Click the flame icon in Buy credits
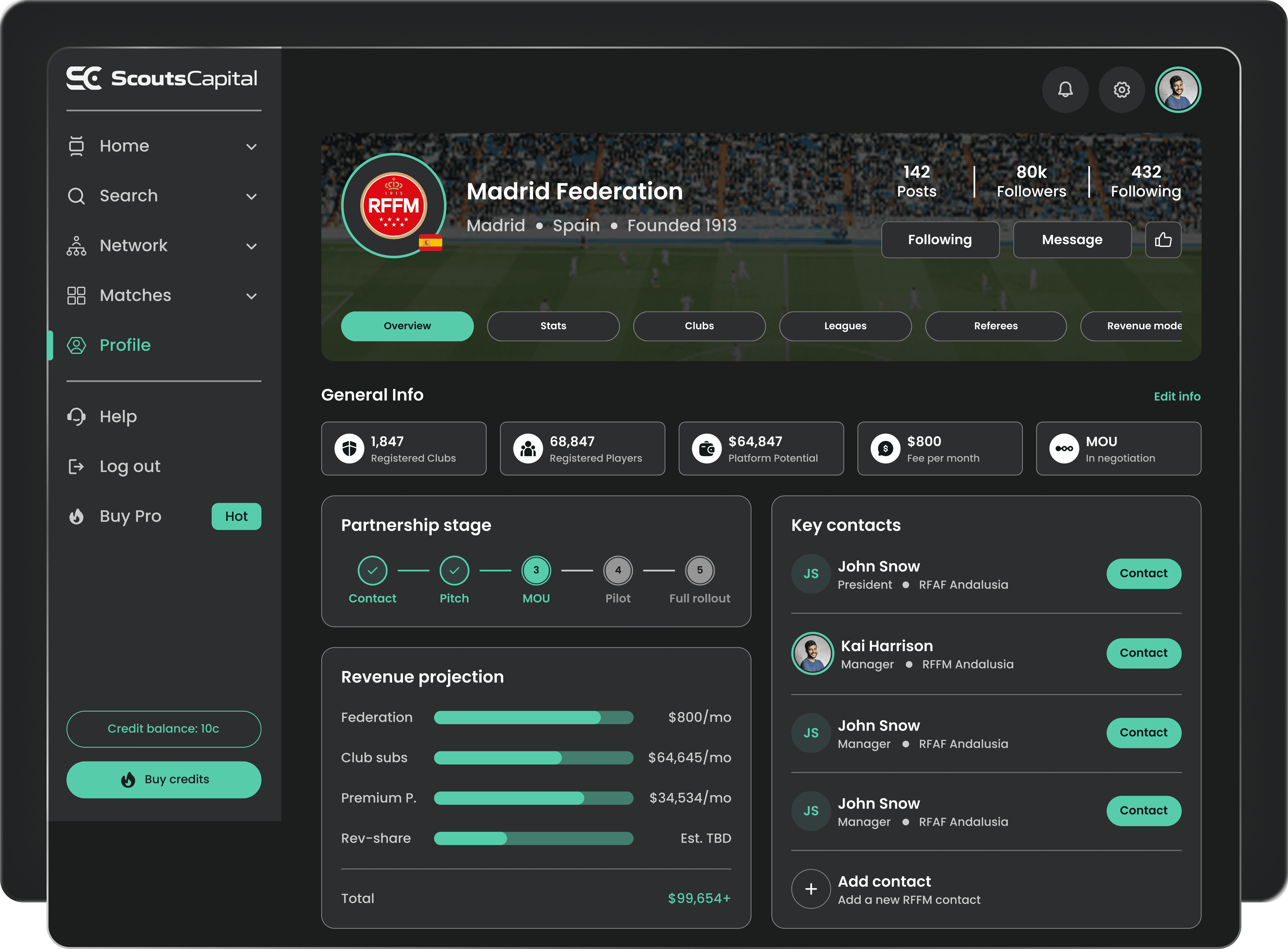Screen dimensions: 1288x949 (x=128, y=780)
